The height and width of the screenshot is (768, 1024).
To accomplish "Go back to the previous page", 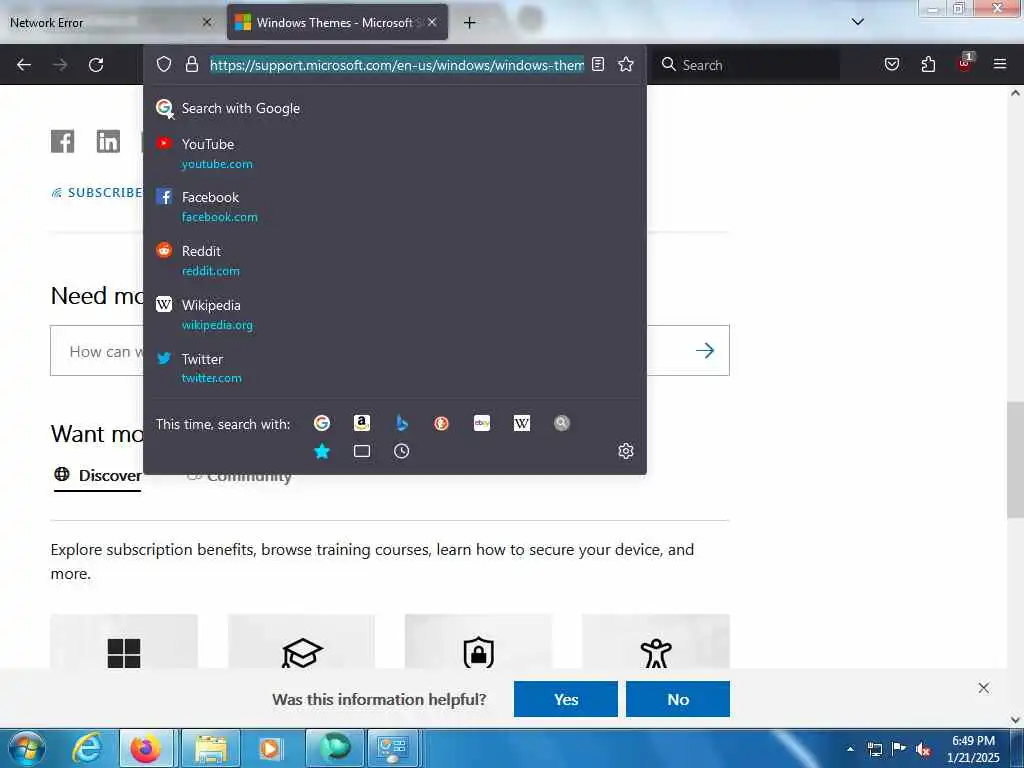I will click(x=24, y=65).
